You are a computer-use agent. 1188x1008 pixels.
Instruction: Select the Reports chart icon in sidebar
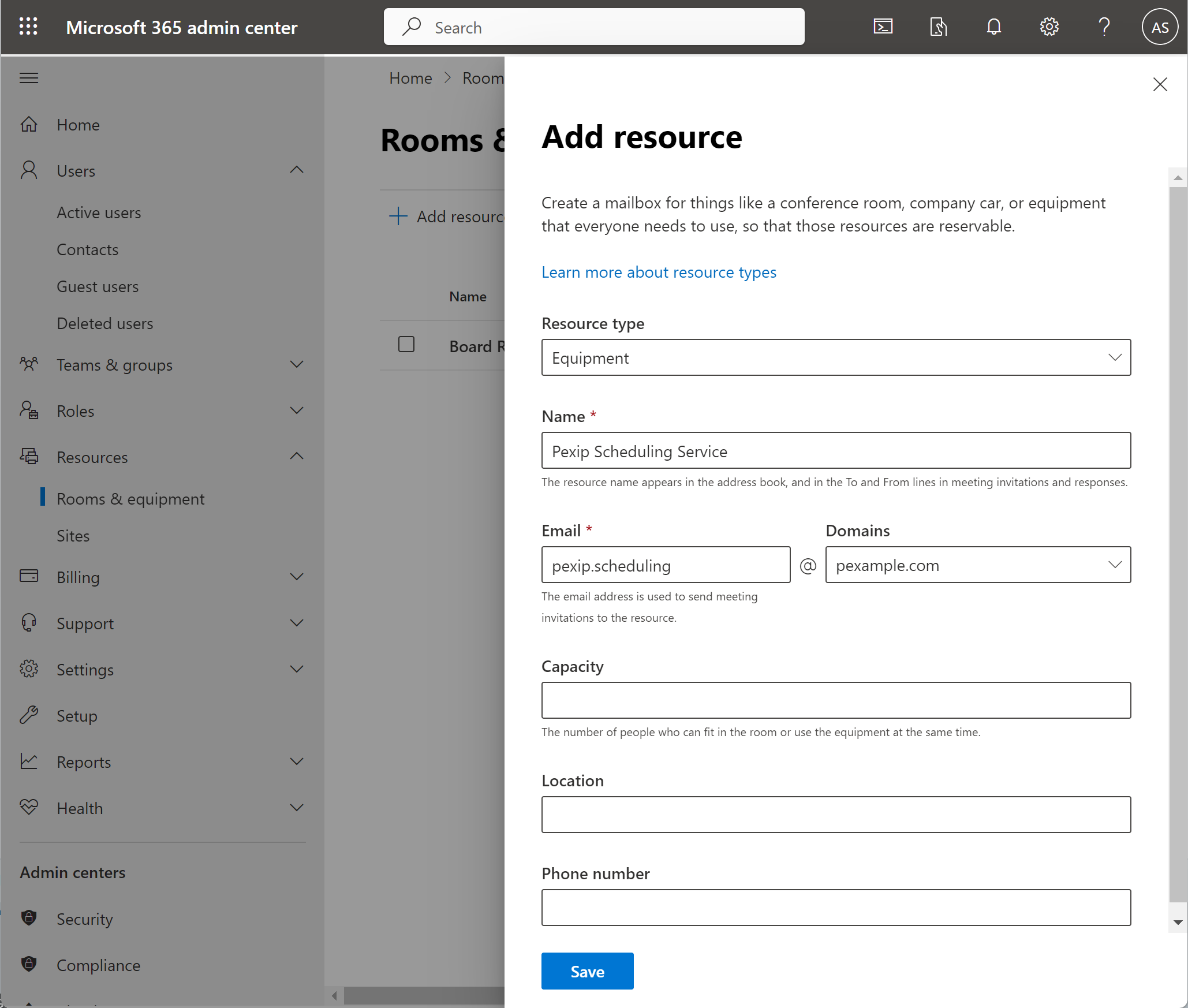(x=29, y=761)
